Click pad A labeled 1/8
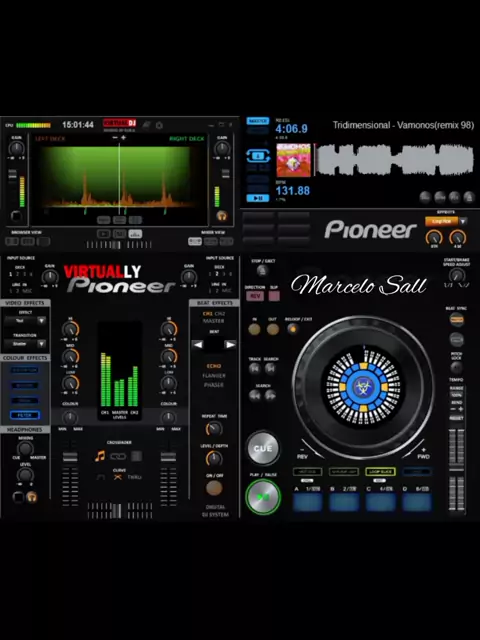This screenshot has width=480, height=640. point(308,502)
